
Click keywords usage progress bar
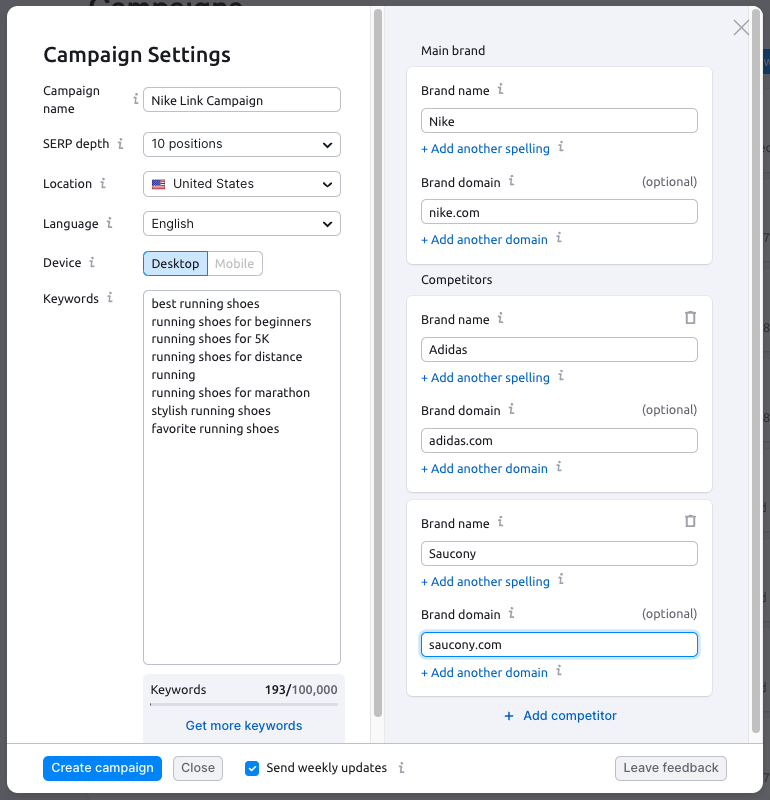tap(244, 705)
